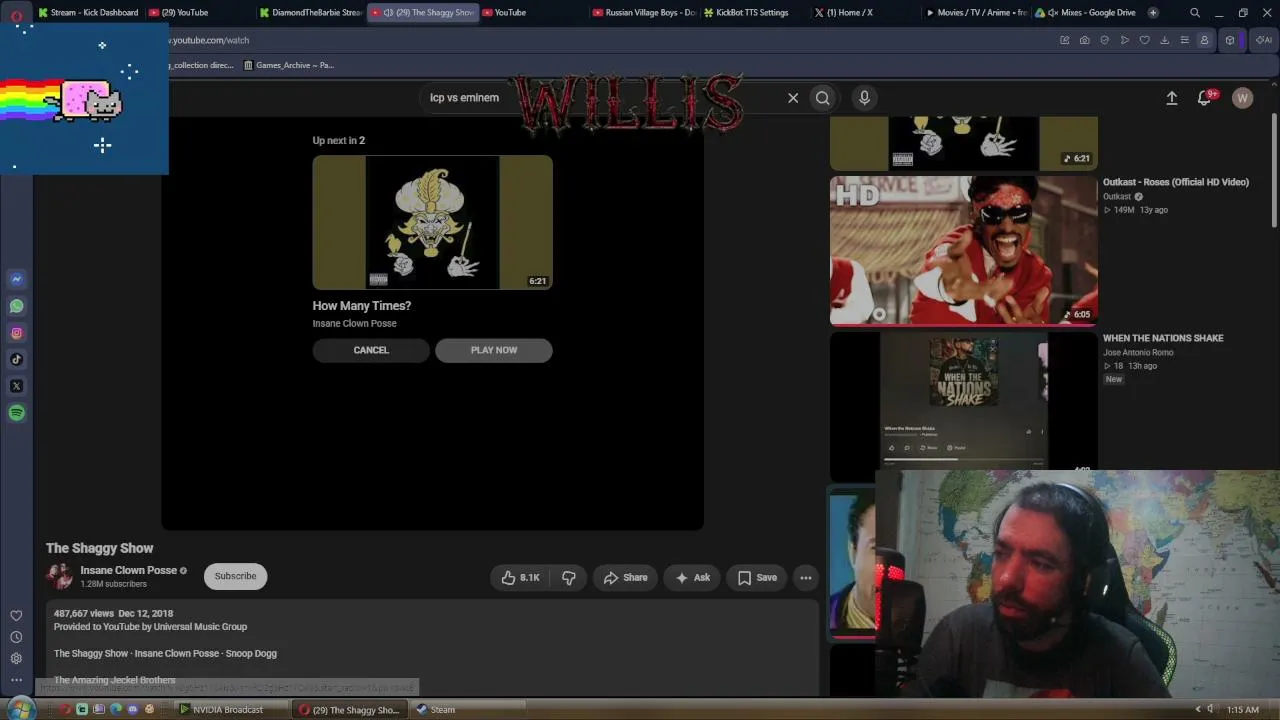Image resolution: width=1280 pixels, height=720 pixels.
Task: Switch to Stream - Kick Dashboard tab
Action: coord(88,13)
